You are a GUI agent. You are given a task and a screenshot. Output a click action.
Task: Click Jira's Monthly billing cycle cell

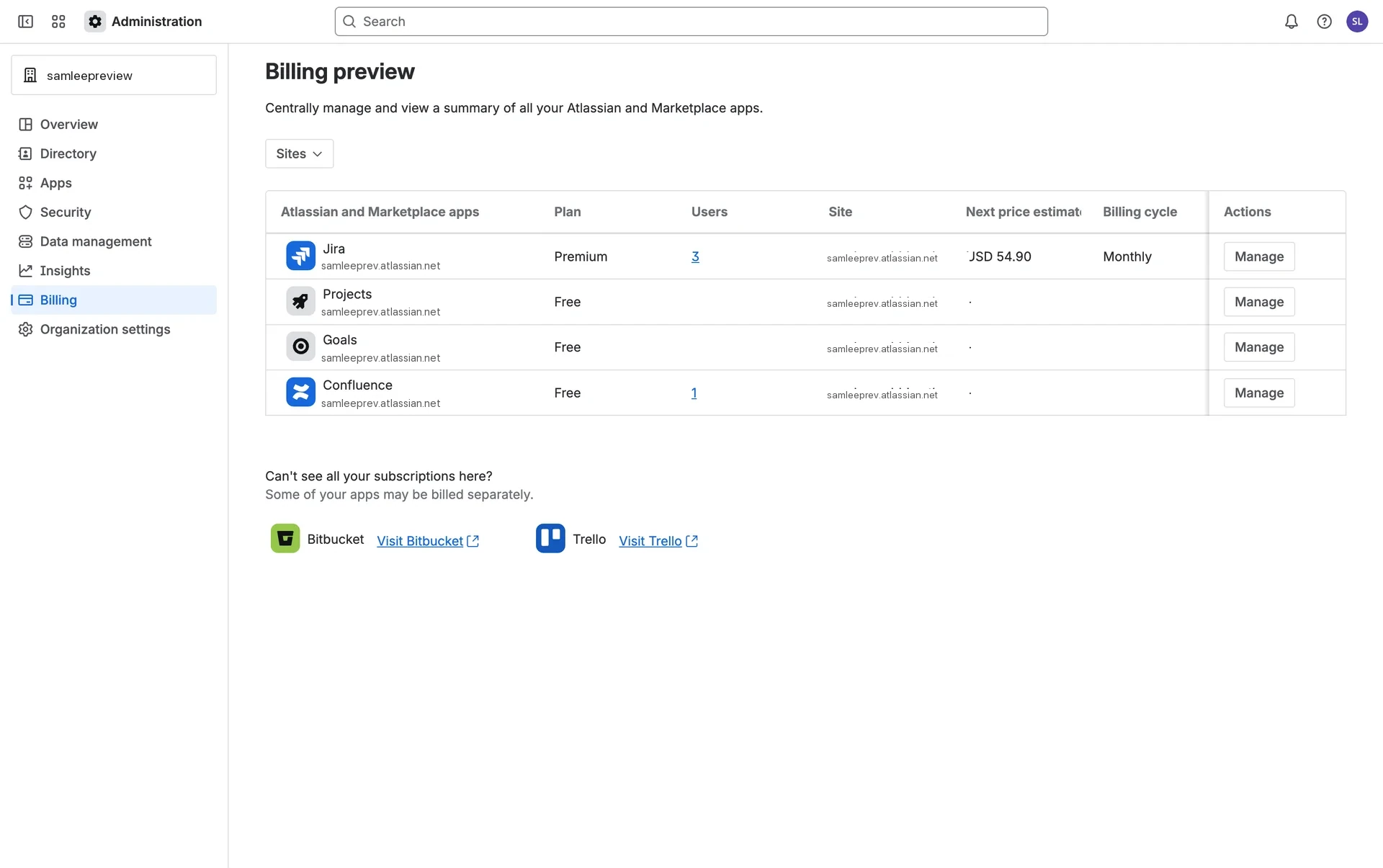coord(1127,256)
